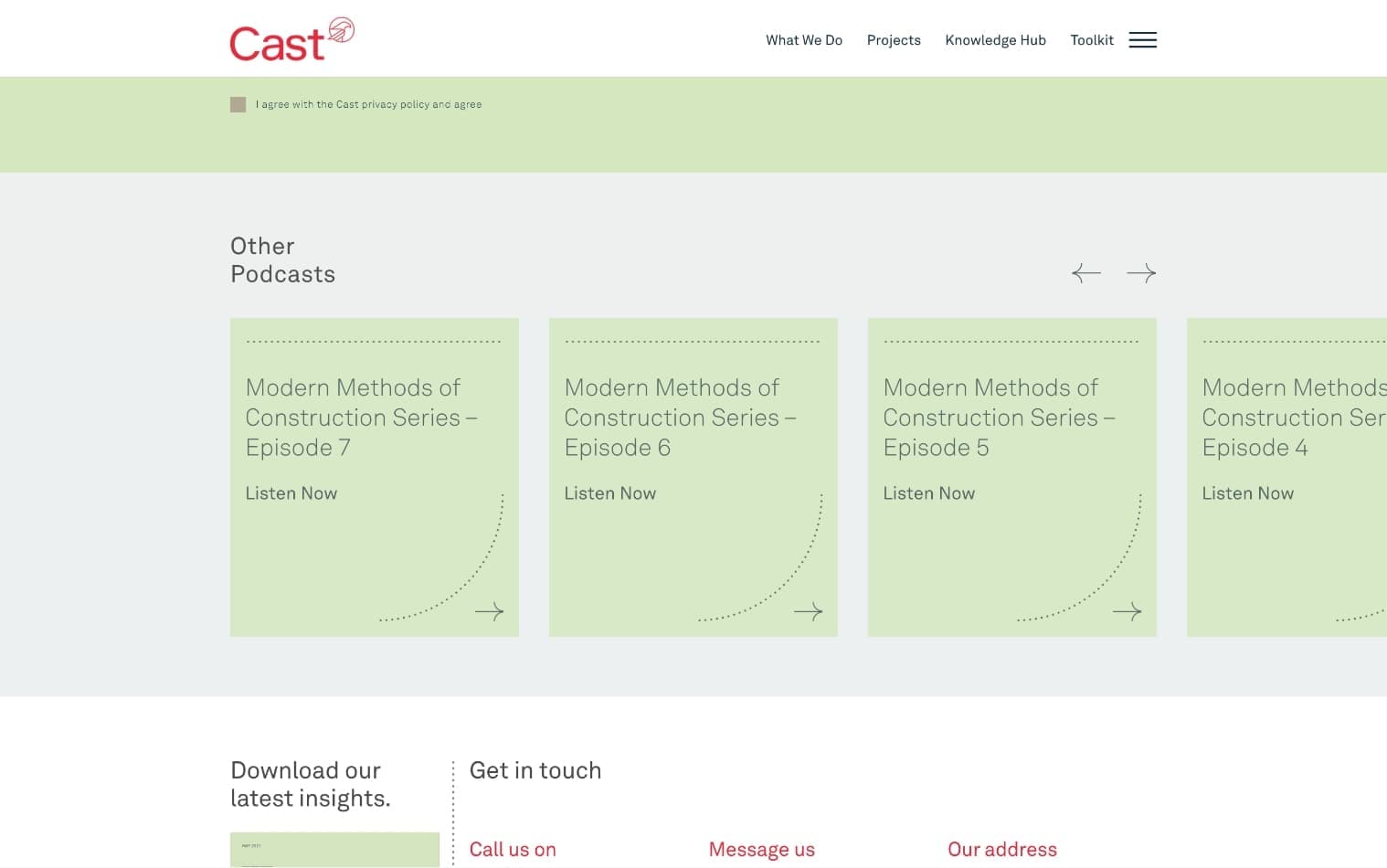Select the arrow icon on Episode 6 card

pyautogui.click(x=809, y=611)
